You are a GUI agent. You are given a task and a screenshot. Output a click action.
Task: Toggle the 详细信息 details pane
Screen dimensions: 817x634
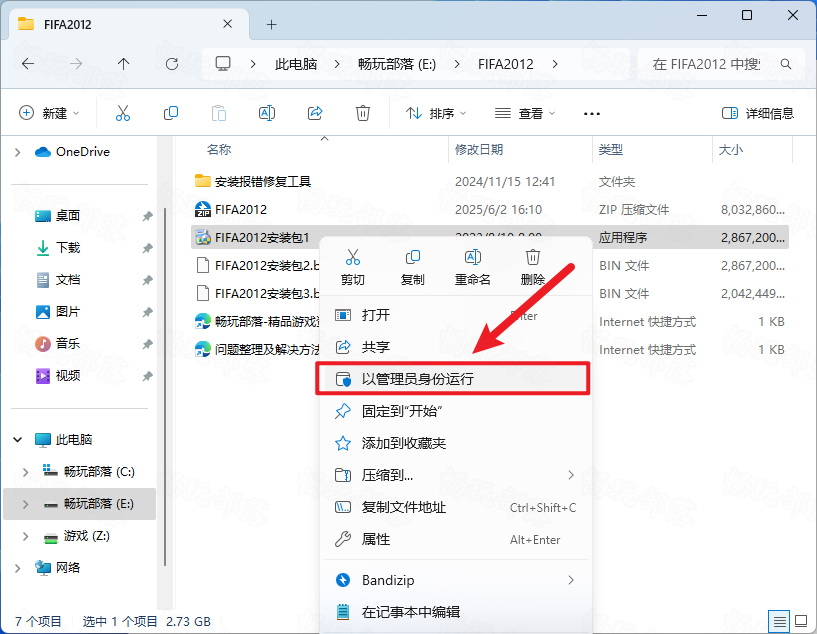pyautogui.click(x=758, y=113)
